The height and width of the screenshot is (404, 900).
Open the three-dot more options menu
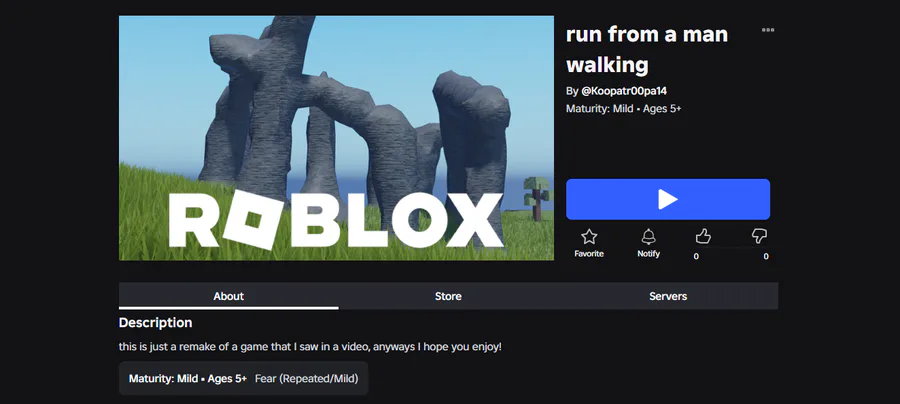767,30
